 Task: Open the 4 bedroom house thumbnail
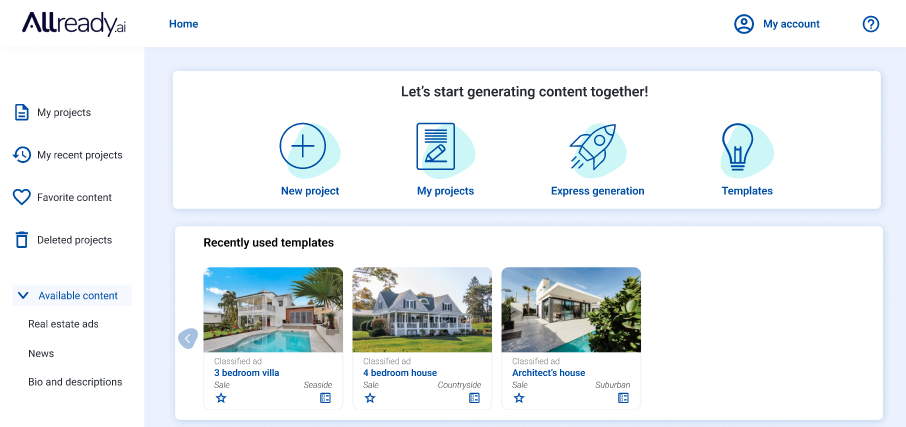pos(422,310)
